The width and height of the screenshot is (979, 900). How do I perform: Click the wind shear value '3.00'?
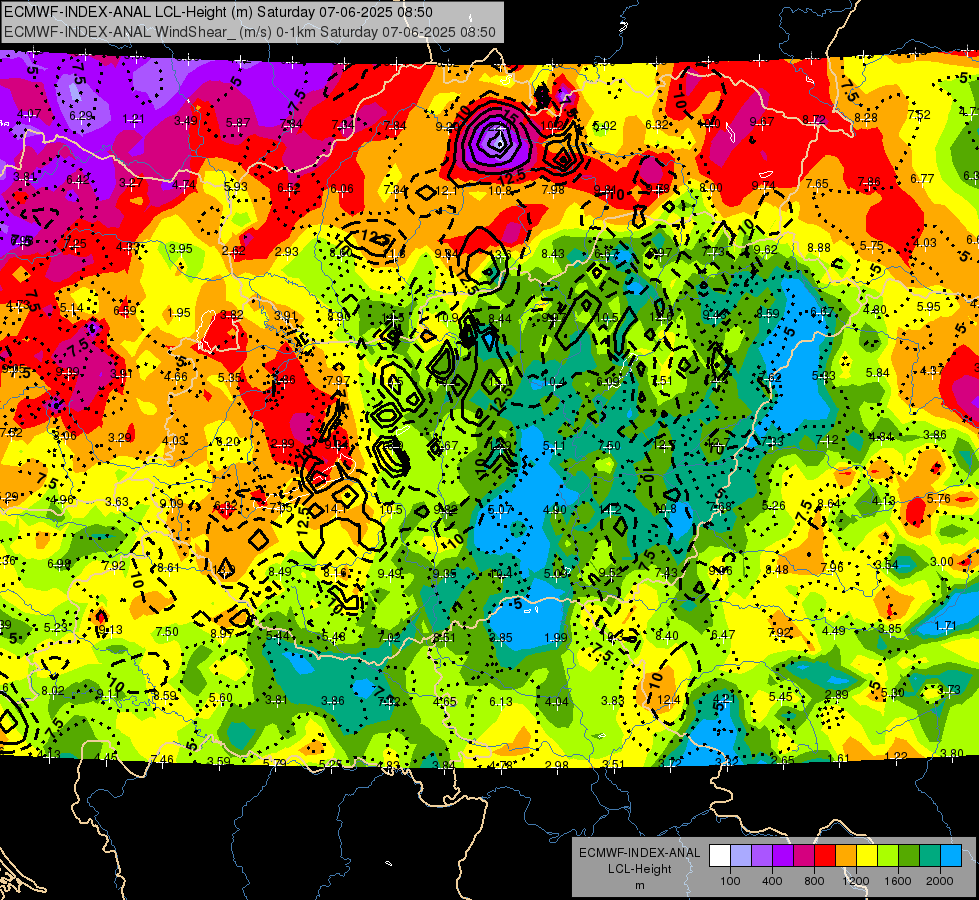click(942, 561)
